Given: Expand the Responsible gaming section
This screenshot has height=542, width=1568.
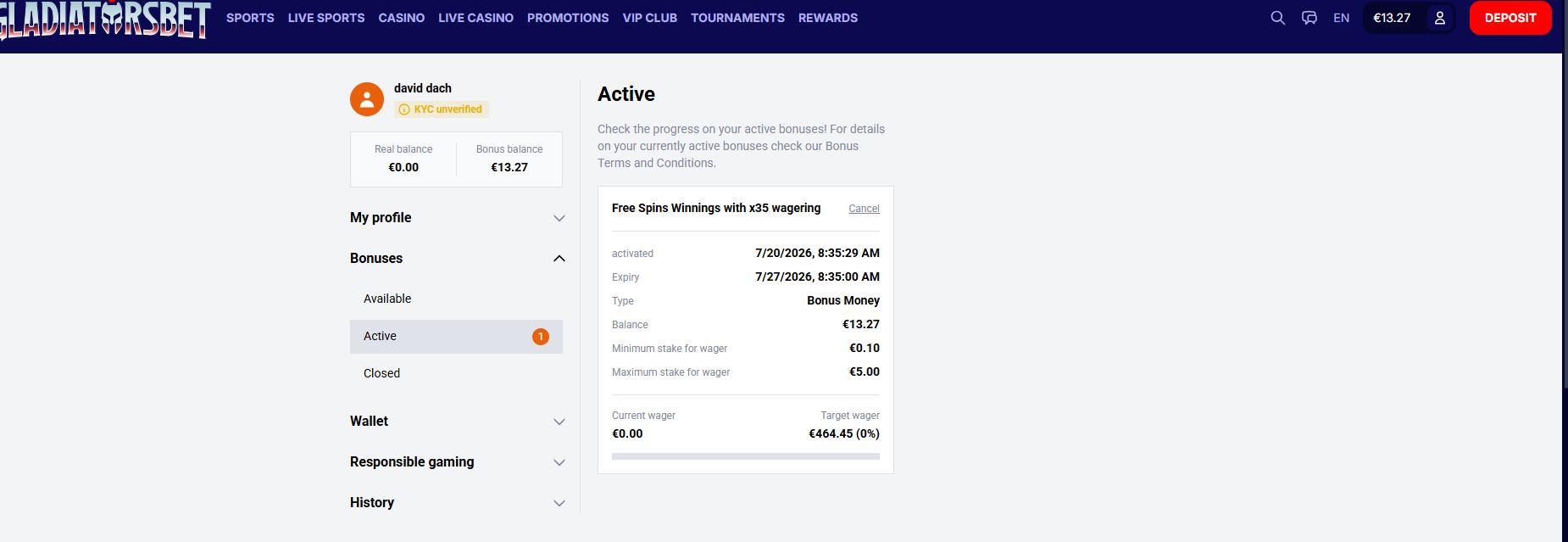Looking at the screenshot, I should [457, 462].
